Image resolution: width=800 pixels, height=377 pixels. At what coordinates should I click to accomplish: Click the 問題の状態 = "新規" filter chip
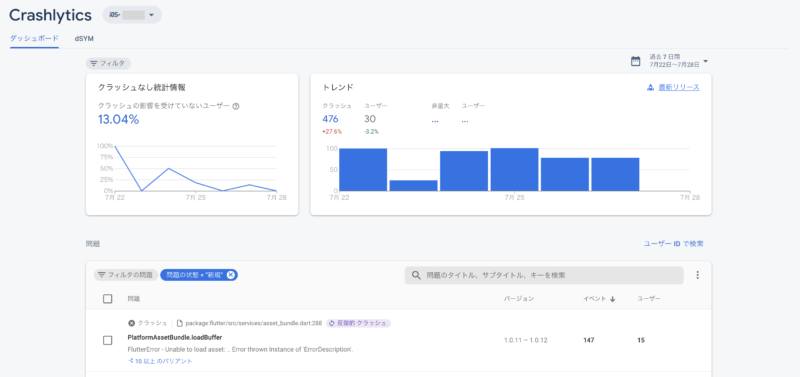tap(199, 275)
